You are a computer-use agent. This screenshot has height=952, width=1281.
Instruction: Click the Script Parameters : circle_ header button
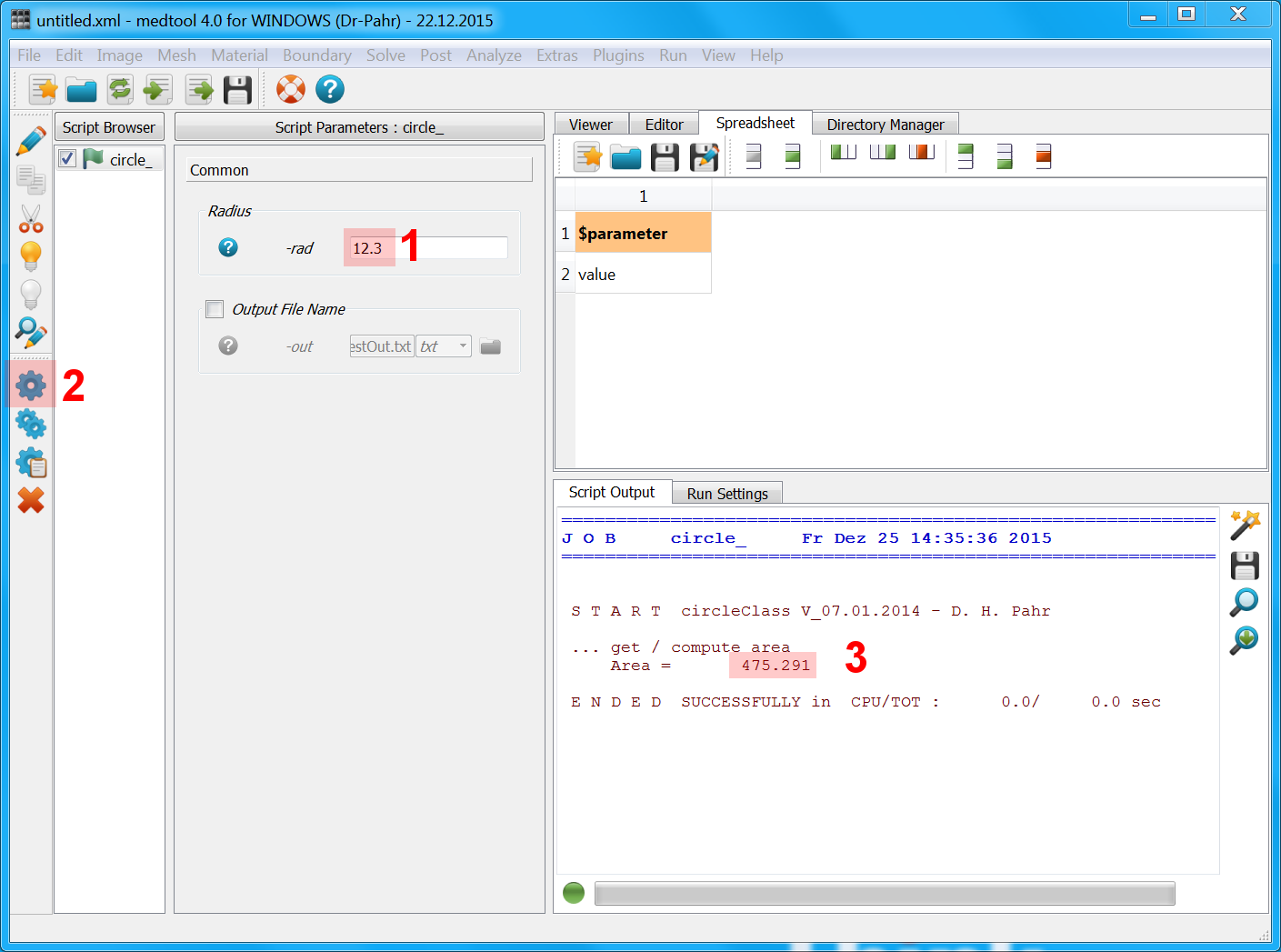click(359, 127)
